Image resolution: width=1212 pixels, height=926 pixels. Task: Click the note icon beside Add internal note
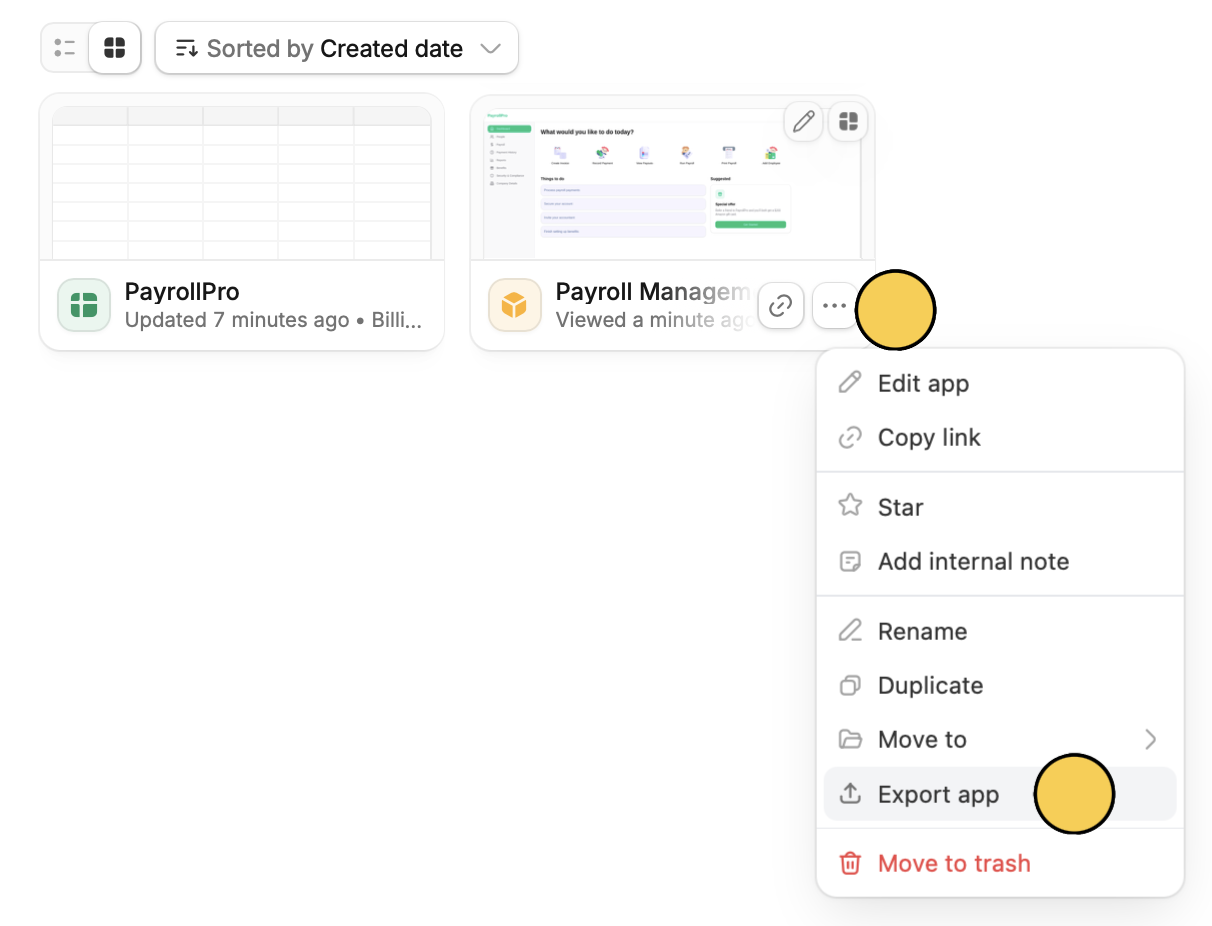[x=850, y=561]
